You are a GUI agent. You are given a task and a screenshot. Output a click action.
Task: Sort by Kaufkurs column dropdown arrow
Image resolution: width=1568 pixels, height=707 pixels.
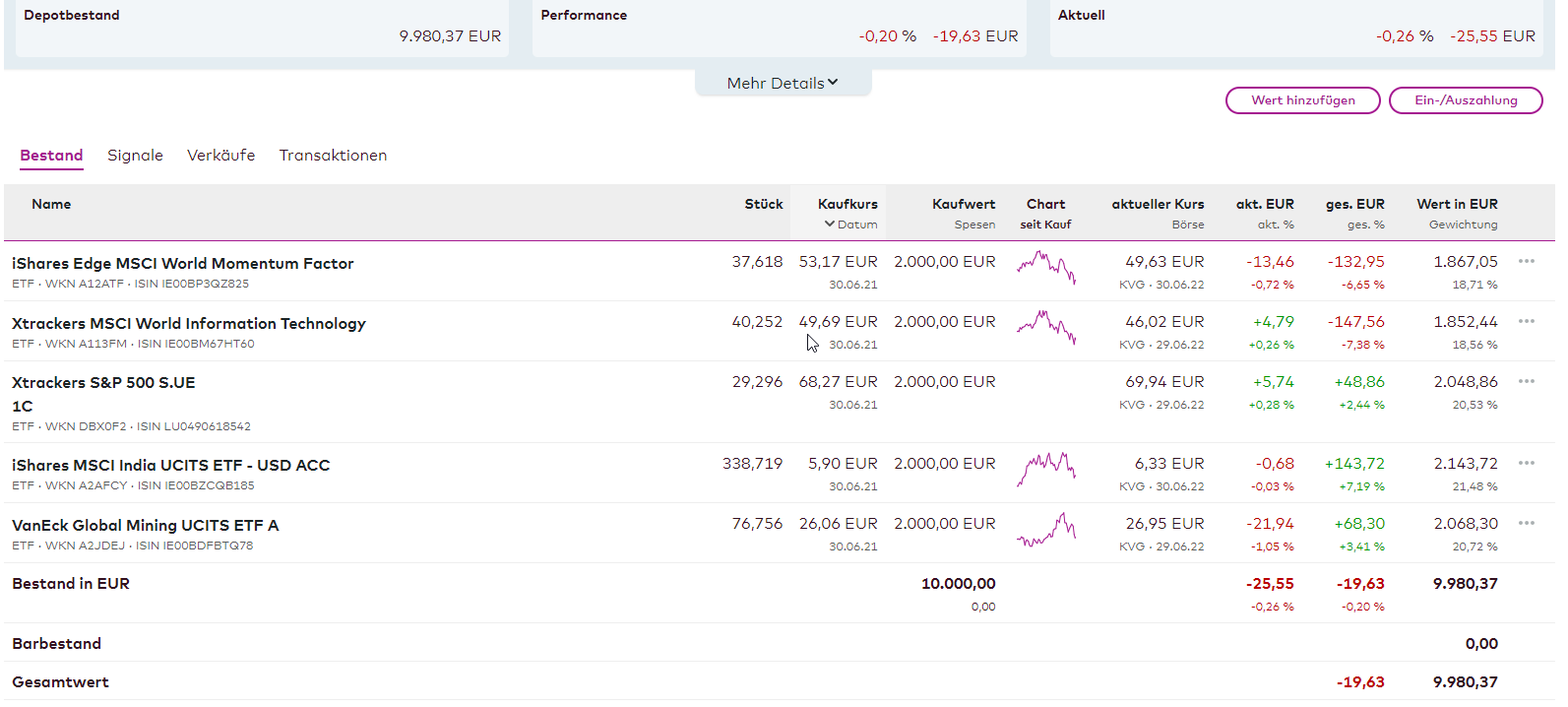pos(830,225)
